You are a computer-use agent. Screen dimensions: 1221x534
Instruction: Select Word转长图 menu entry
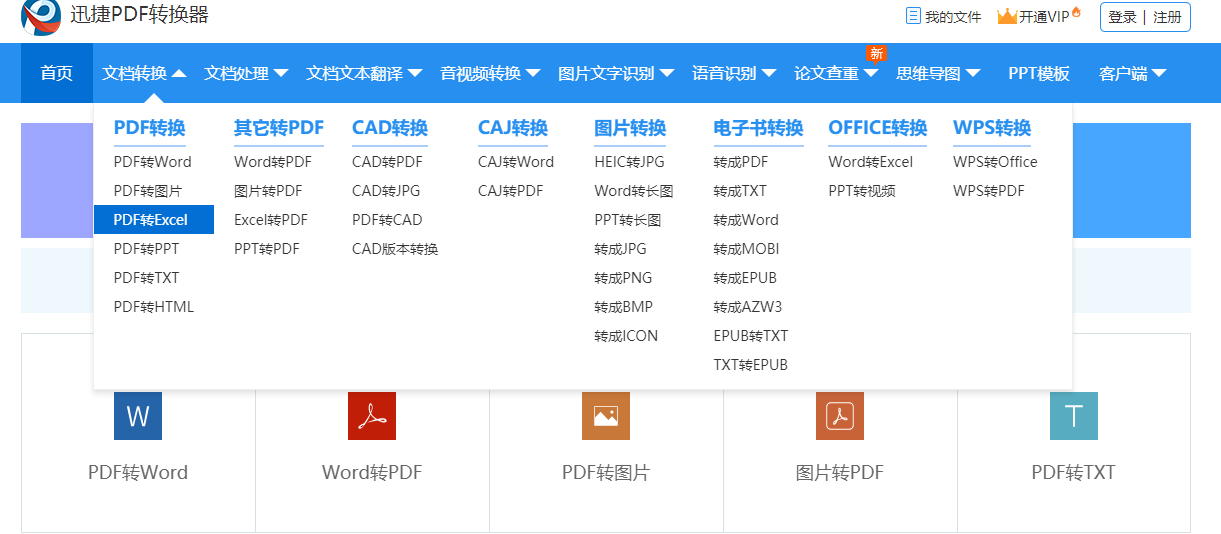634,191
